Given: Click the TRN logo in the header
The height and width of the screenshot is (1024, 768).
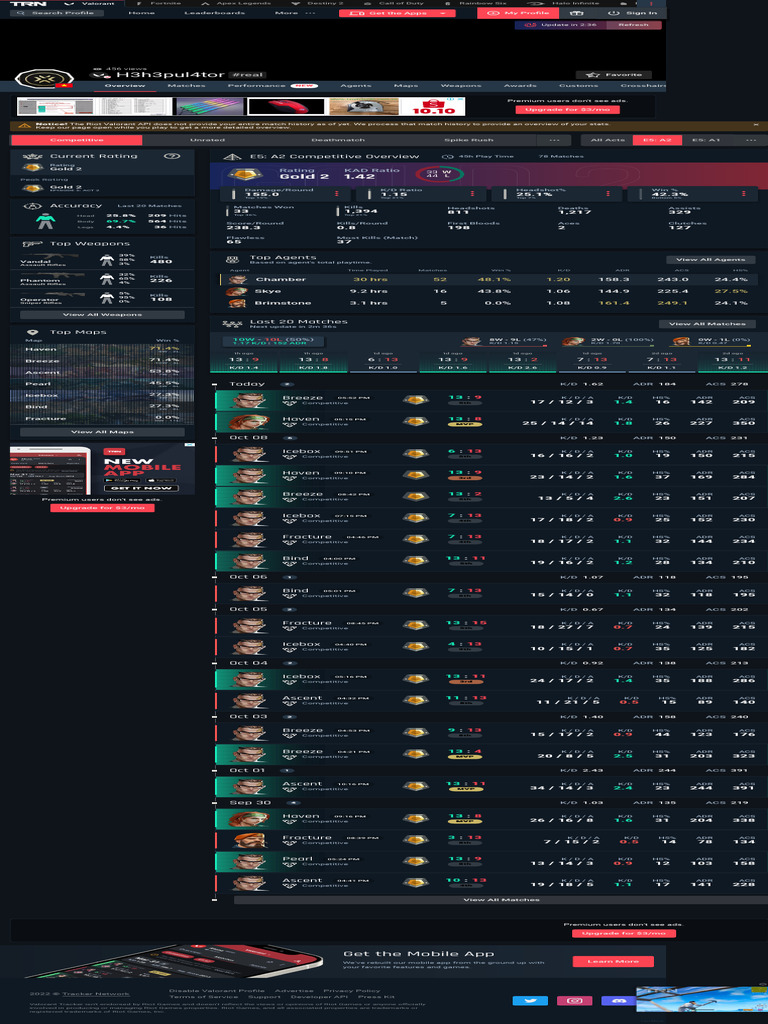Looking at the screenshot, I should [27, 3].
